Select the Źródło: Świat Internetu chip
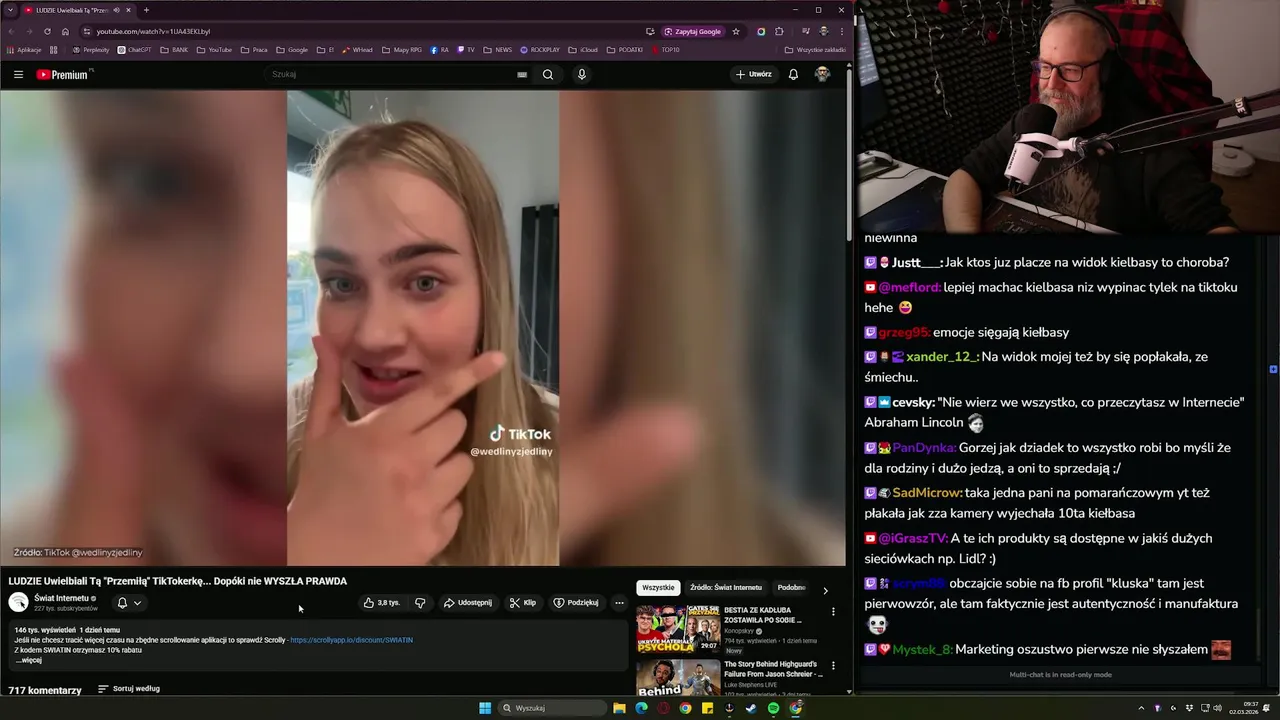 click(x=726, y=588)
